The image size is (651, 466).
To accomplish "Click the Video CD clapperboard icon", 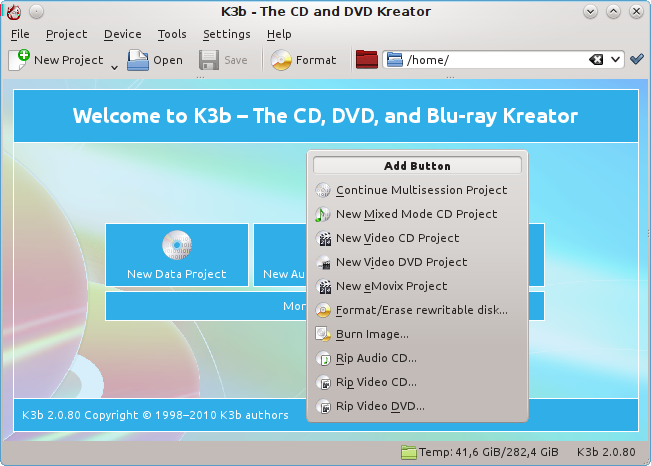I will pos(323,238).
